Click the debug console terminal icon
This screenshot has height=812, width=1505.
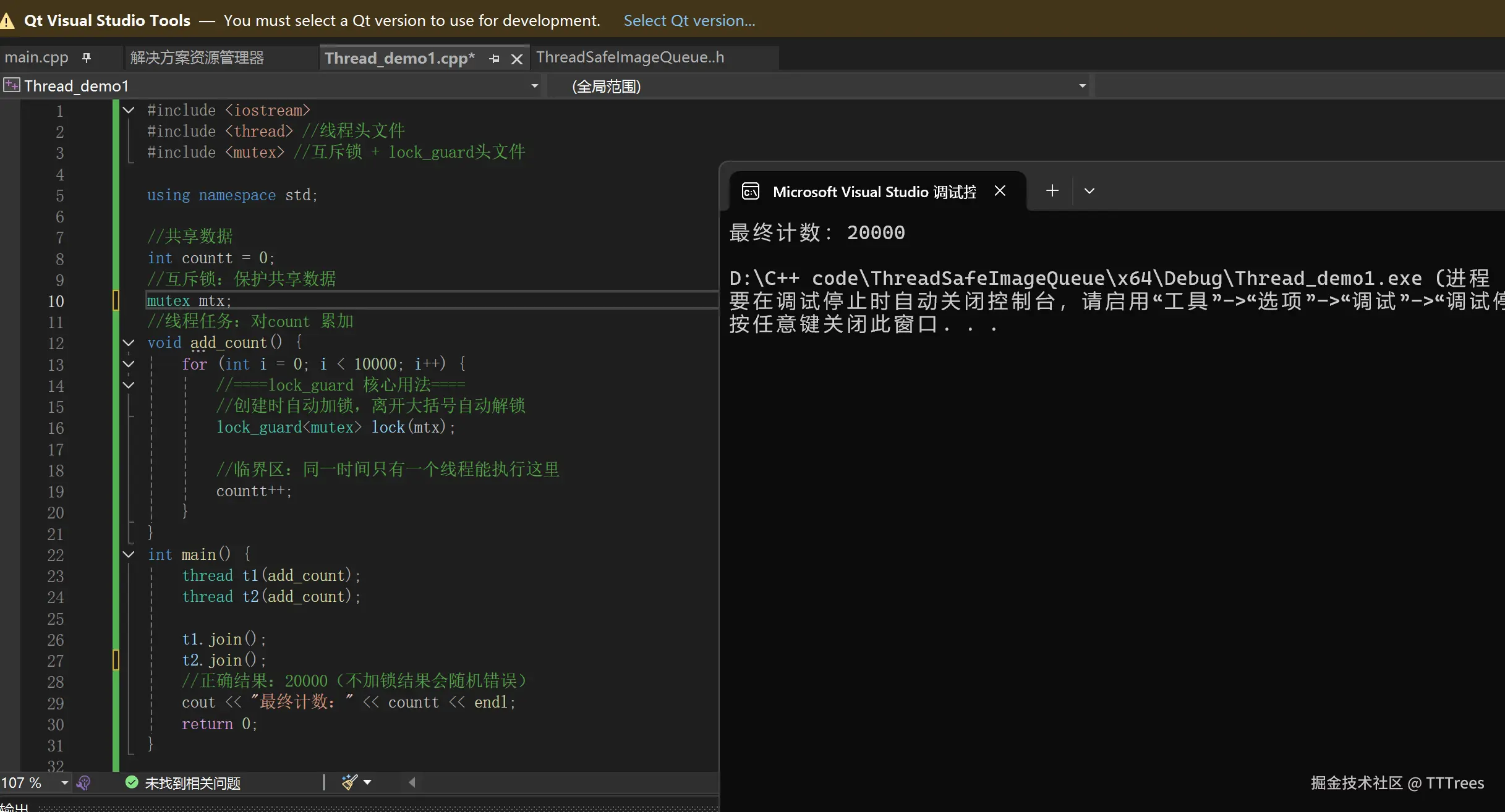point(751,192)
